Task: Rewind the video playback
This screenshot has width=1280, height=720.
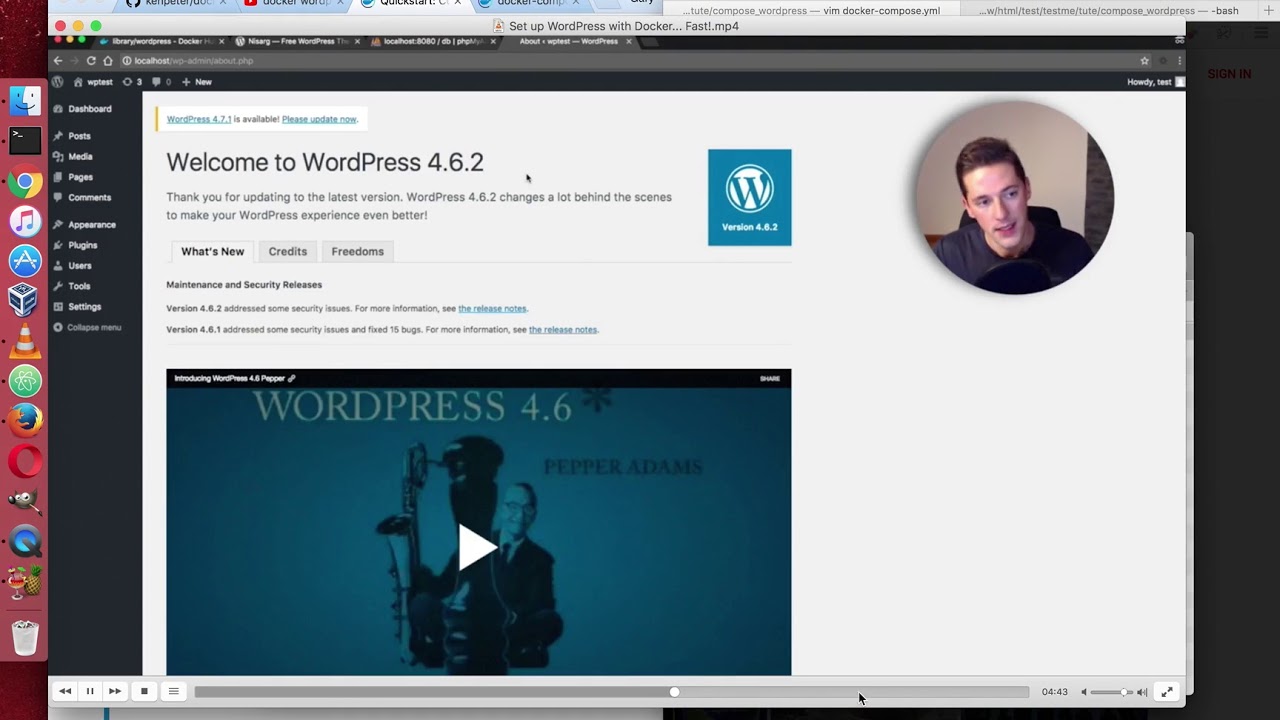Action: point(65,691)
